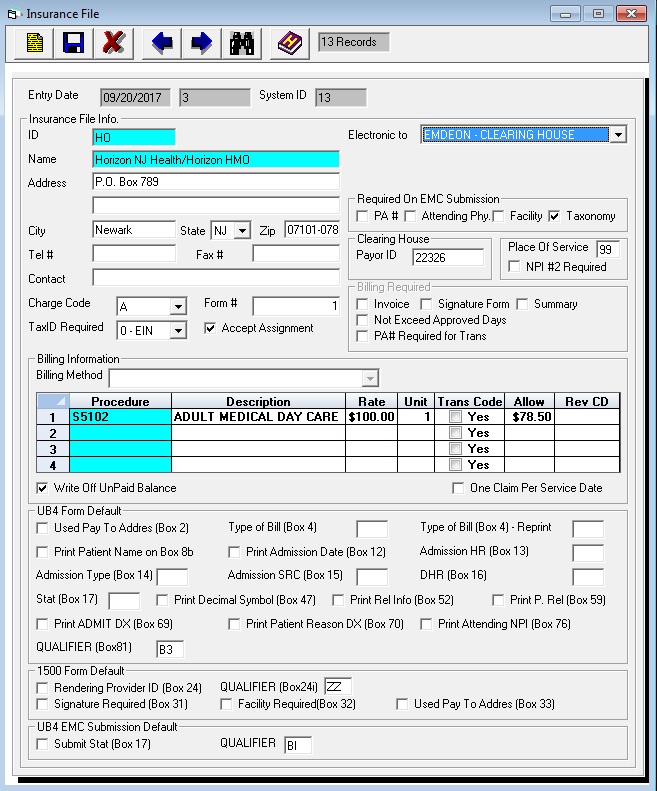The height and width of the screenshot is (791, 657).
Task: Enable the Facility checkbox under EMC Submission
Action: (x=498, y=216)
